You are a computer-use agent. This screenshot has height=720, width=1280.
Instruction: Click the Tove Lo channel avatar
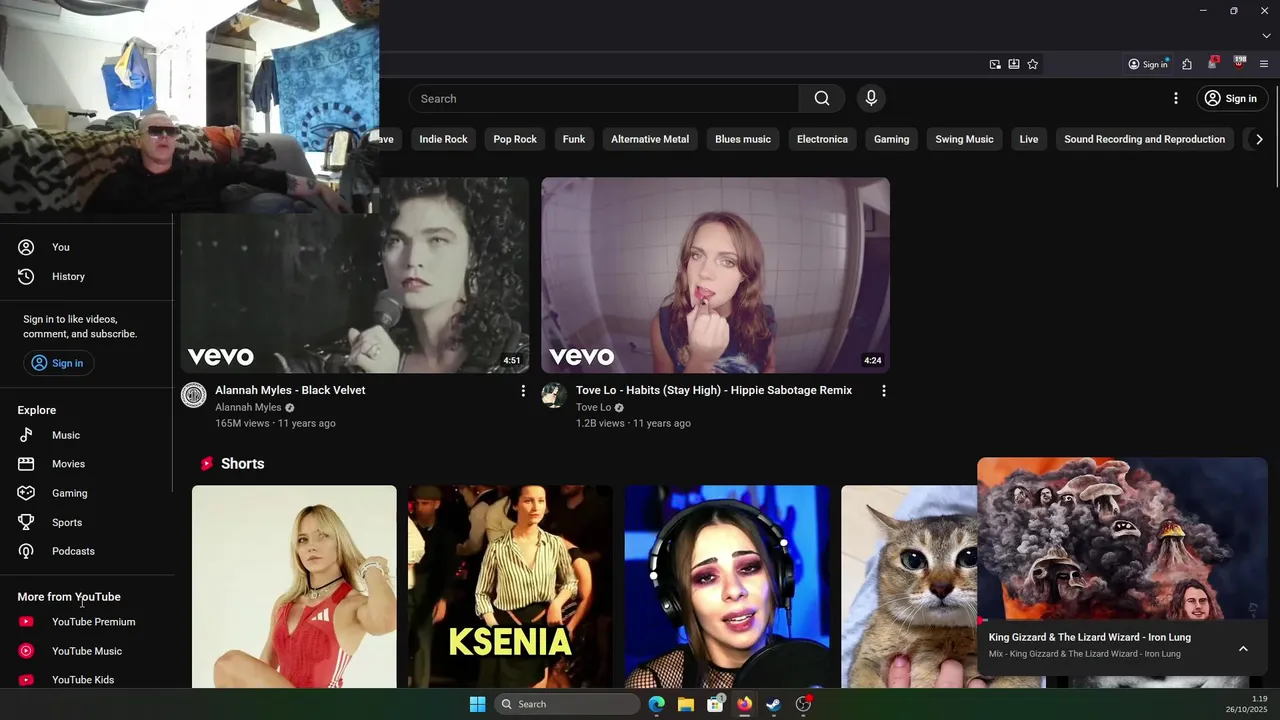coord(554,395)
